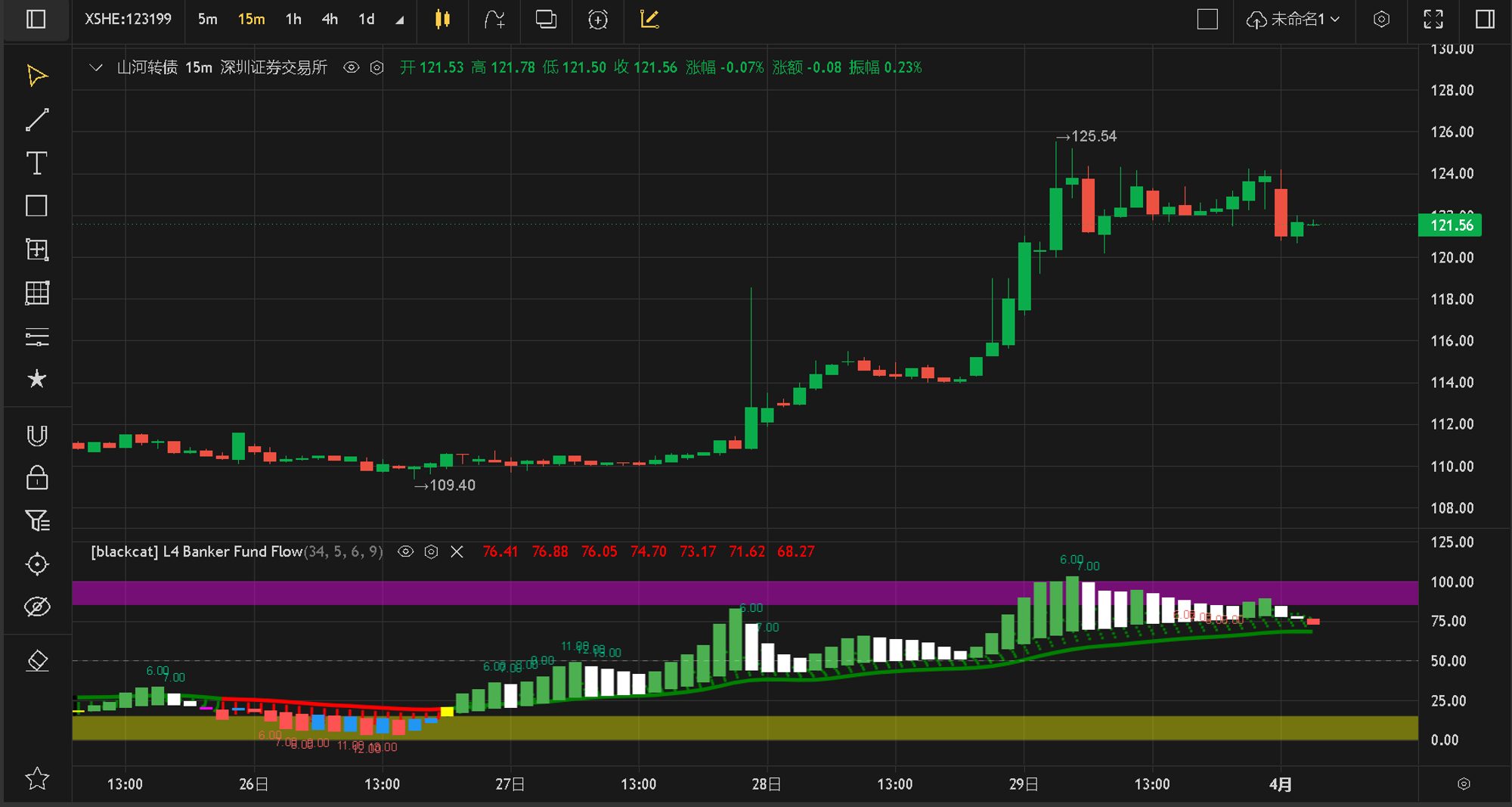Switch to the 4h timeframe

point(330,19)
